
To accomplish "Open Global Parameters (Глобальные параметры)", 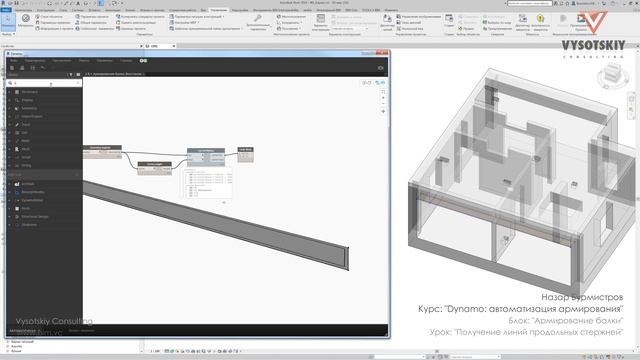I will (x=94, y=29).
